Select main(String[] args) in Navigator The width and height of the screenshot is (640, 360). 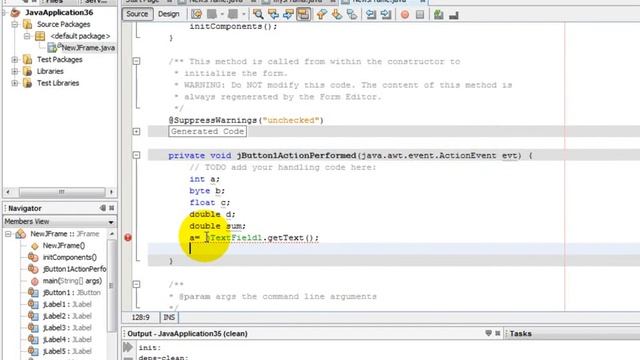pyautogui.click(x=72, y=281)
